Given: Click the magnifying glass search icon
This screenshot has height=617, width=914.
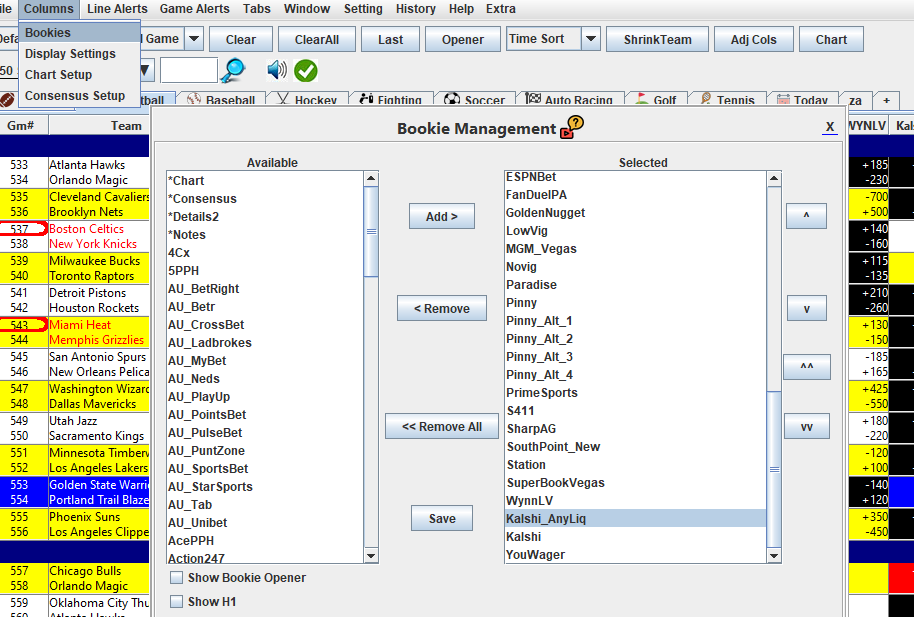Looking at the screenshot, I should click(x=233, y=71).
